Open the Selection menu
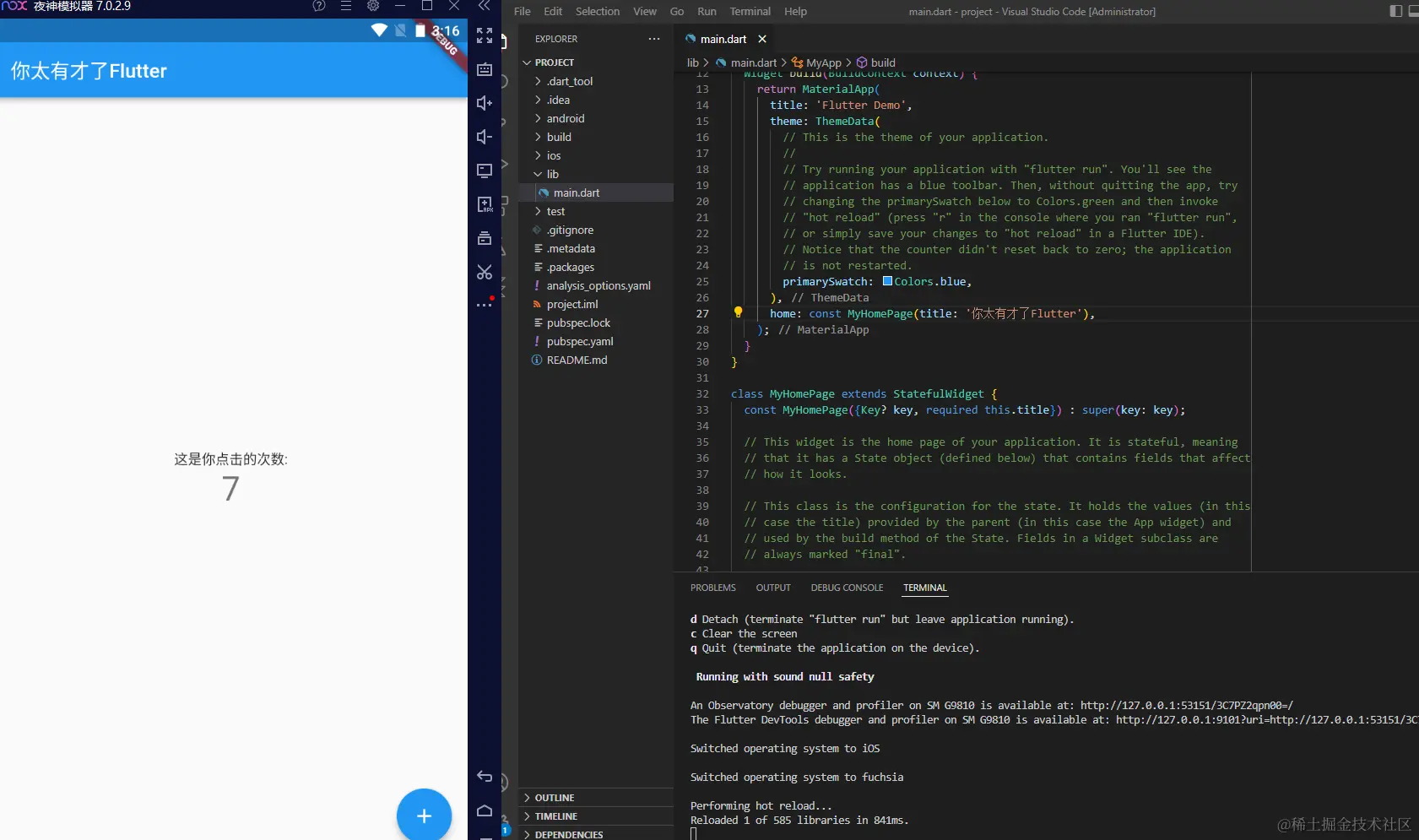This screenshot has width=1419, height=840. pos(598,11)
